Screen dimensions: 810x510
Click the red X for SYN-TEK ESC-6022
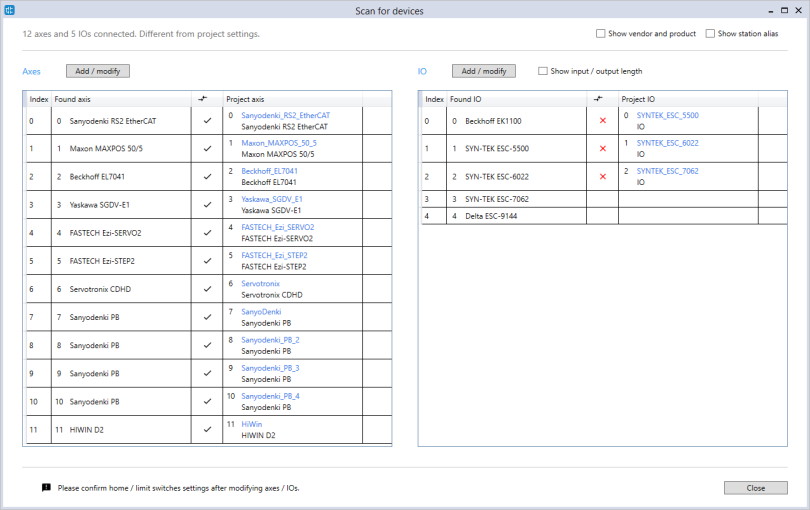[x=602, y=177]
